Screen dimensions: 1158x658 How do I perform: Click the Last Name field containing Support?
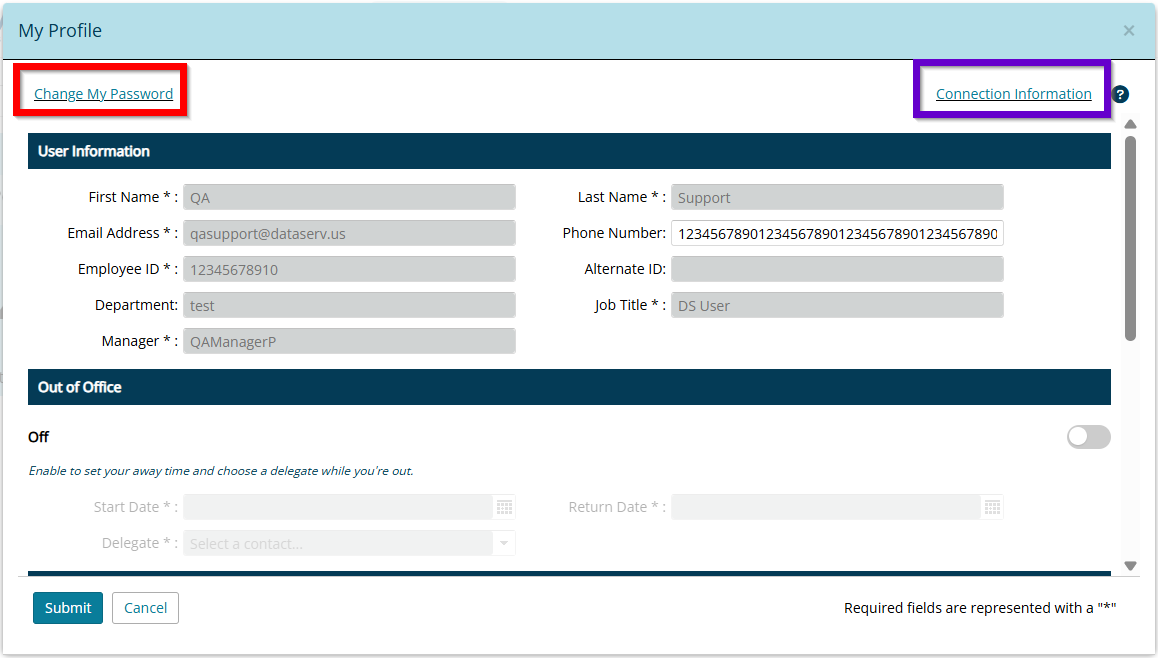coord(837,197)
